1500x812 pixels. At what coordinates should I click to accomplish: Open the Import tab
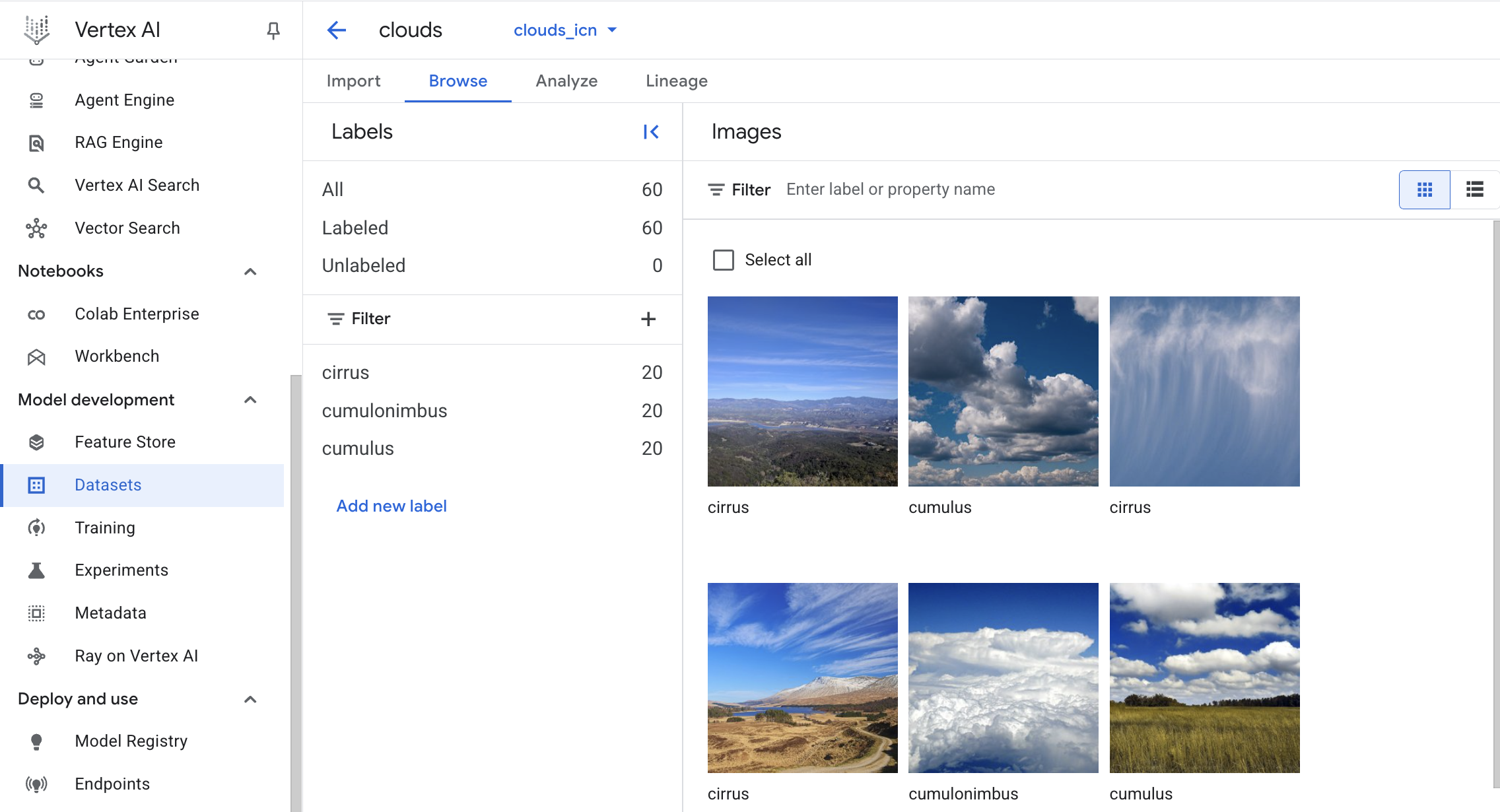point(353,81)
